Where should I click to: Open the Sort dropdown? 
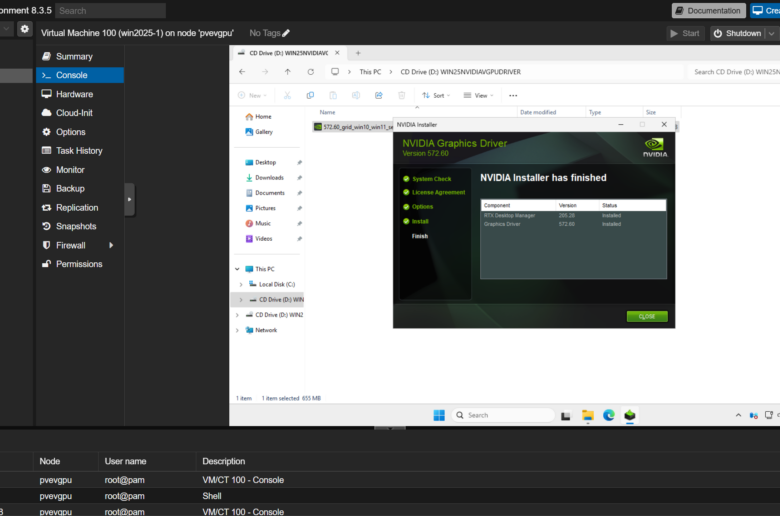[436, 96]
